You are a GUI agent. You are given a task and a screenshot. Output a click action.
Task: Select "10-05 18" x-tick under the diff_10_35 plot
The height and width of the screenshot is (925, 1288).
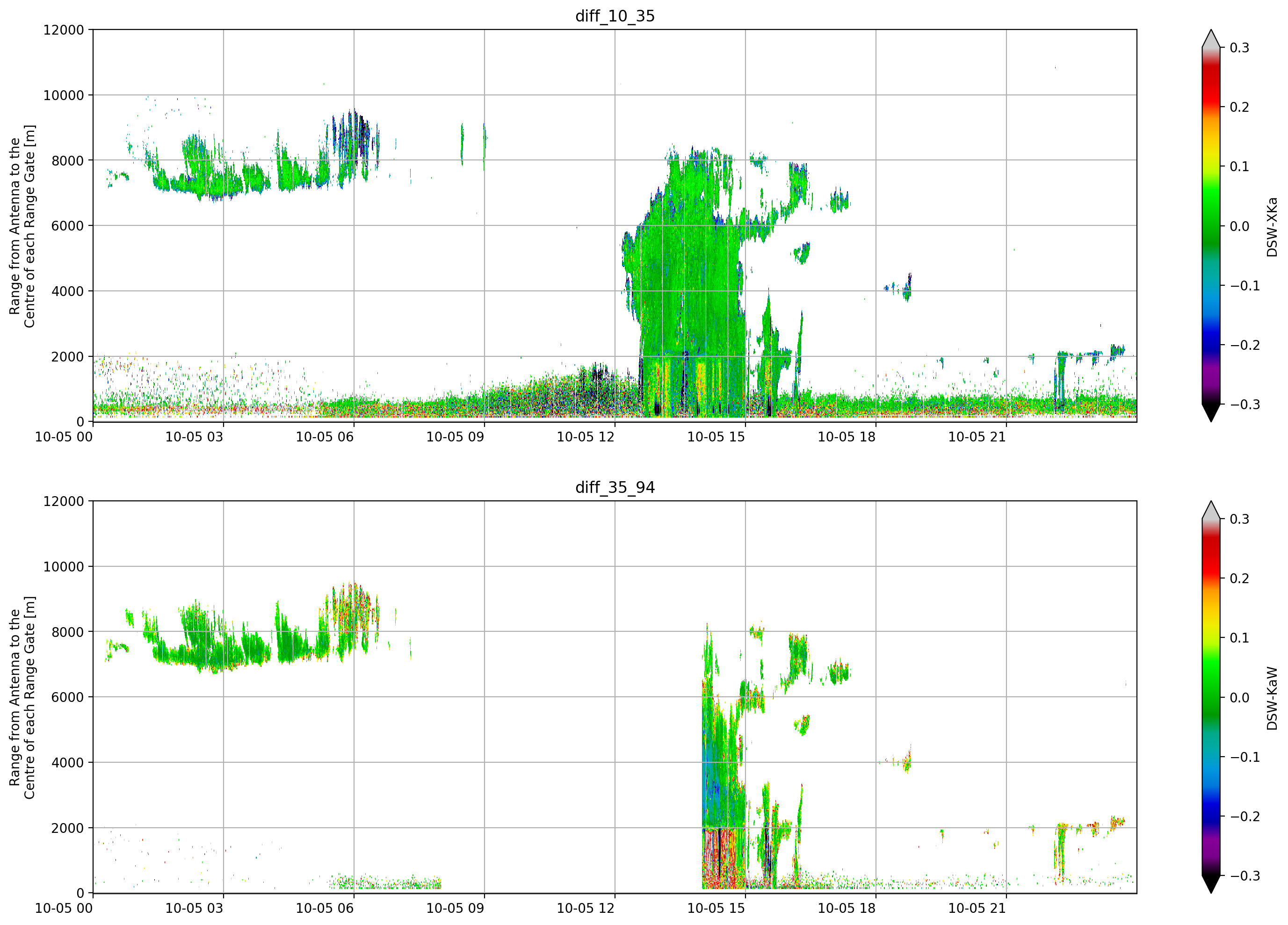pos(847,437)
